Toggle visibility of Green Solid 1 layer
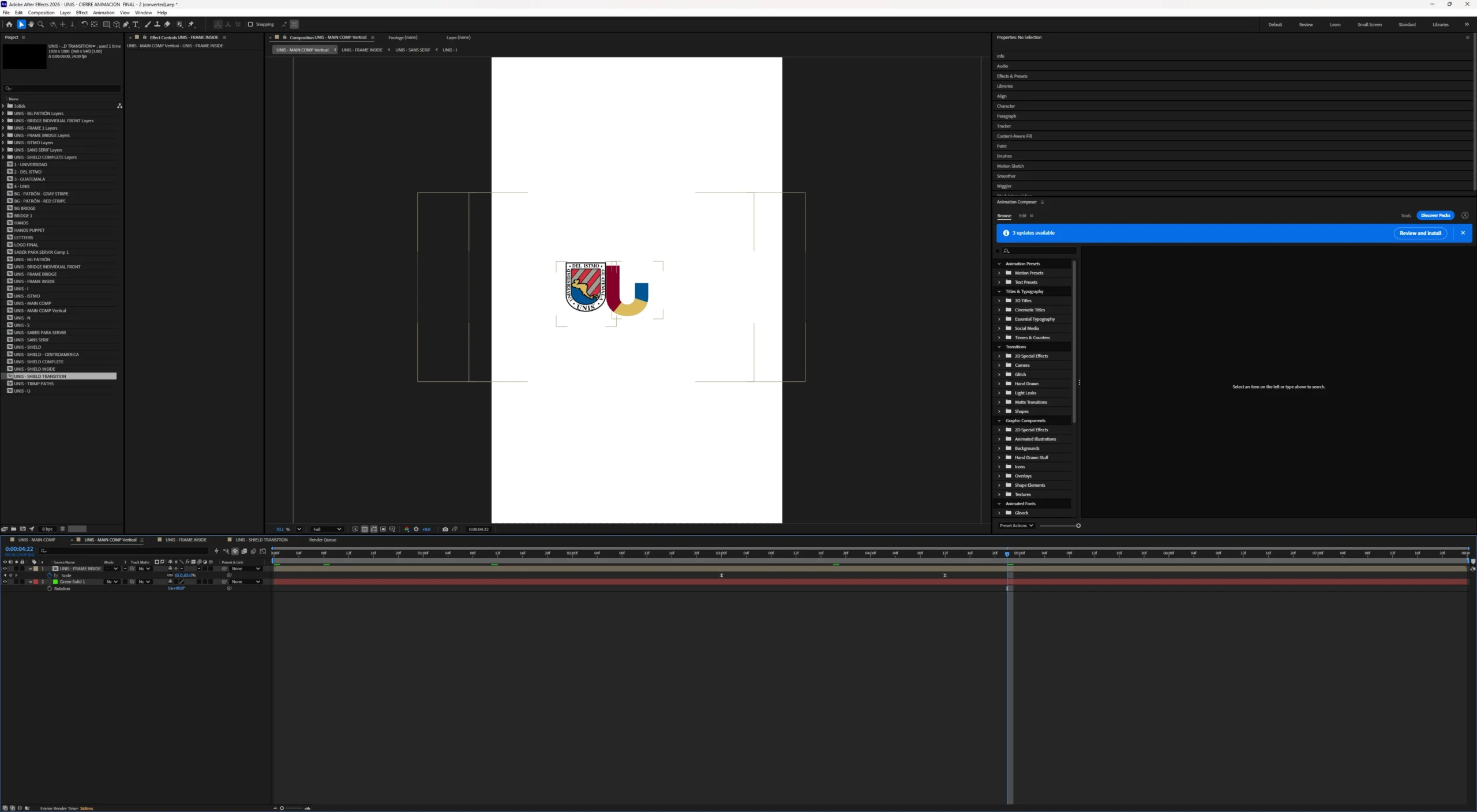Image resolution: width=1477 pixels, height=812 pixels. [5, 582]
